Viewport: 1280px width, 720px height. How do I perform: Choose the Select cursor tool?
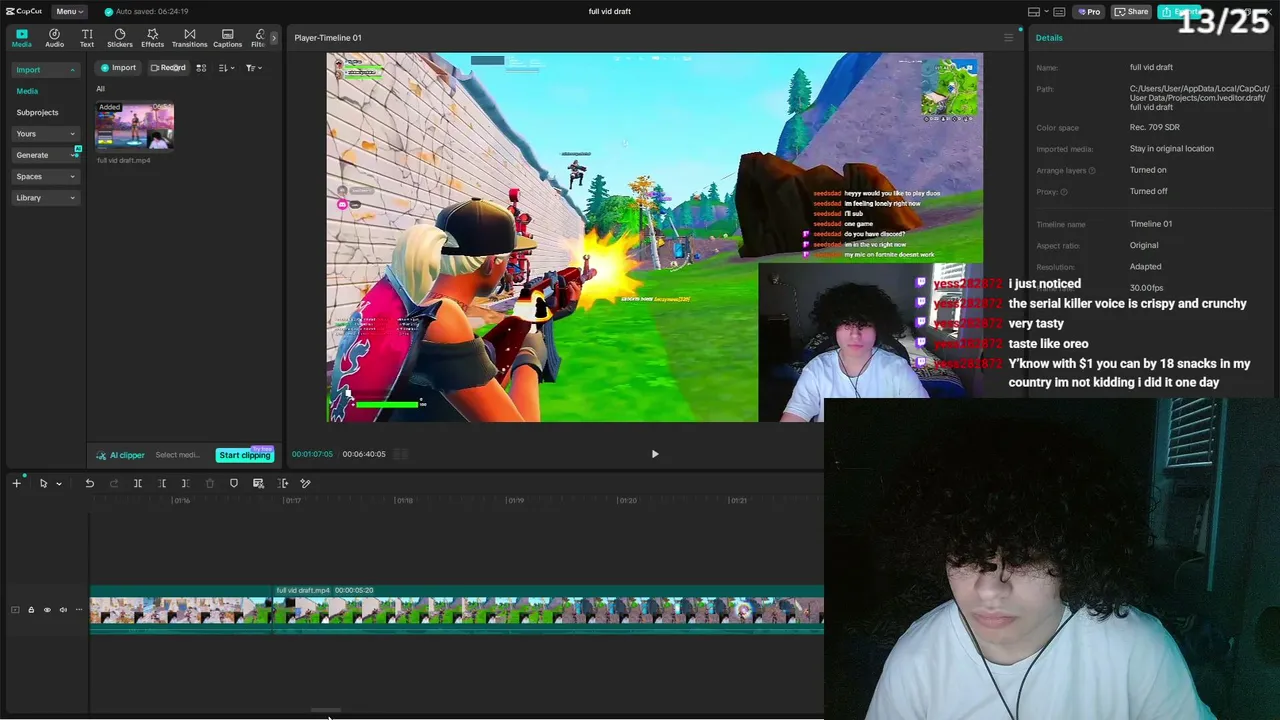[x=43, y=483]
